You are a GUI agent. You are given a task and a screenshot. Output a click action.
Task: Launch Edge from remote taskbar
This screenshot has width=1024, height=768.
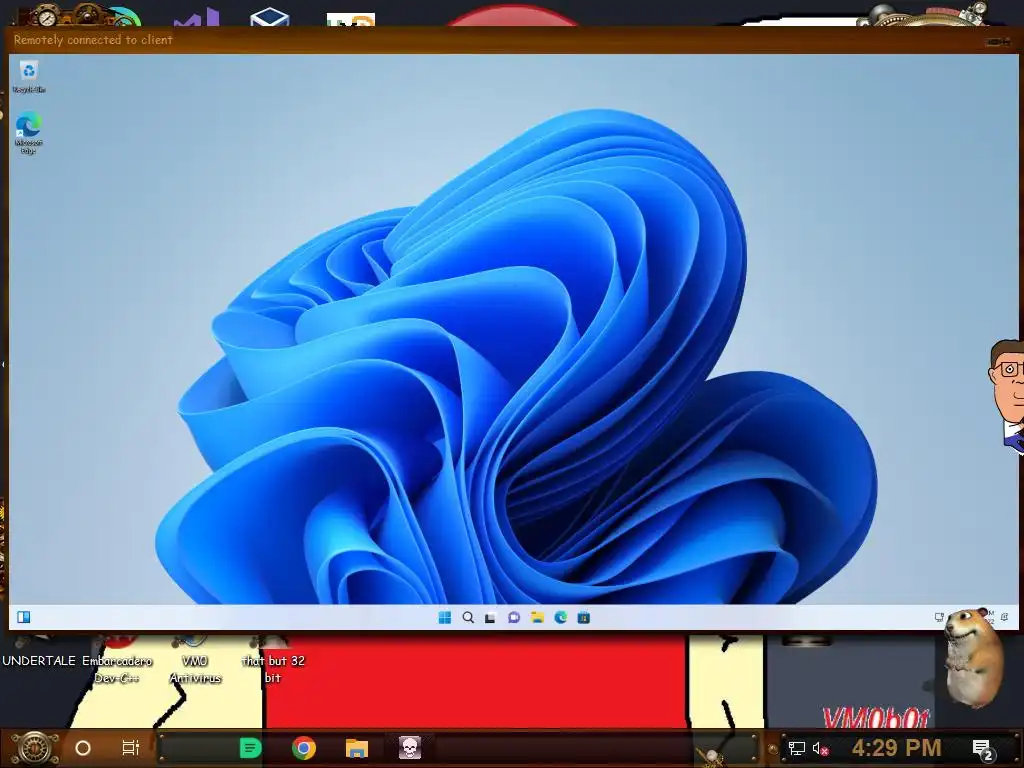[x=560, y=617]
